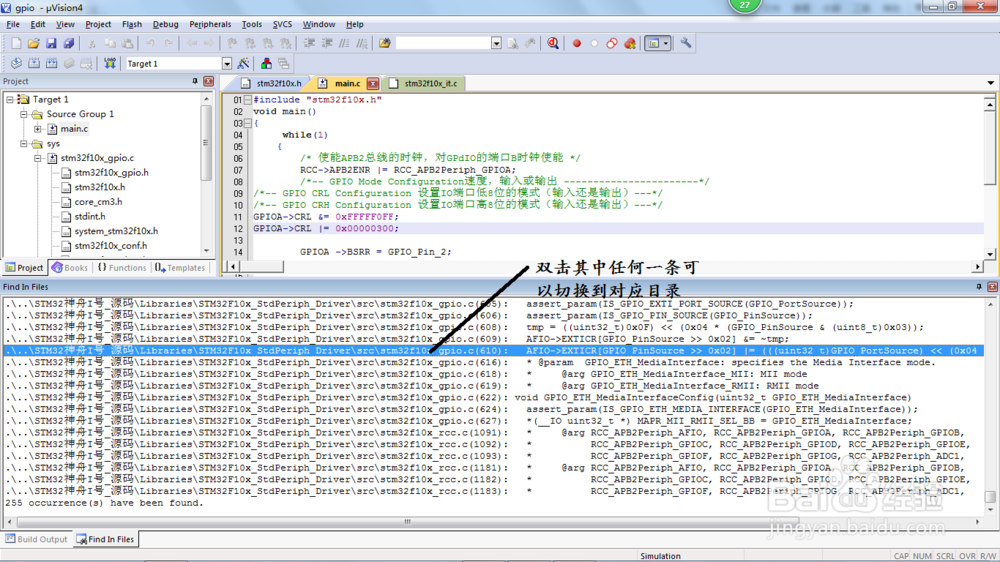The width and height of the screenshot is (1000, 562).
Task: Close the Find In Files panel
Action: click(992, 287)
